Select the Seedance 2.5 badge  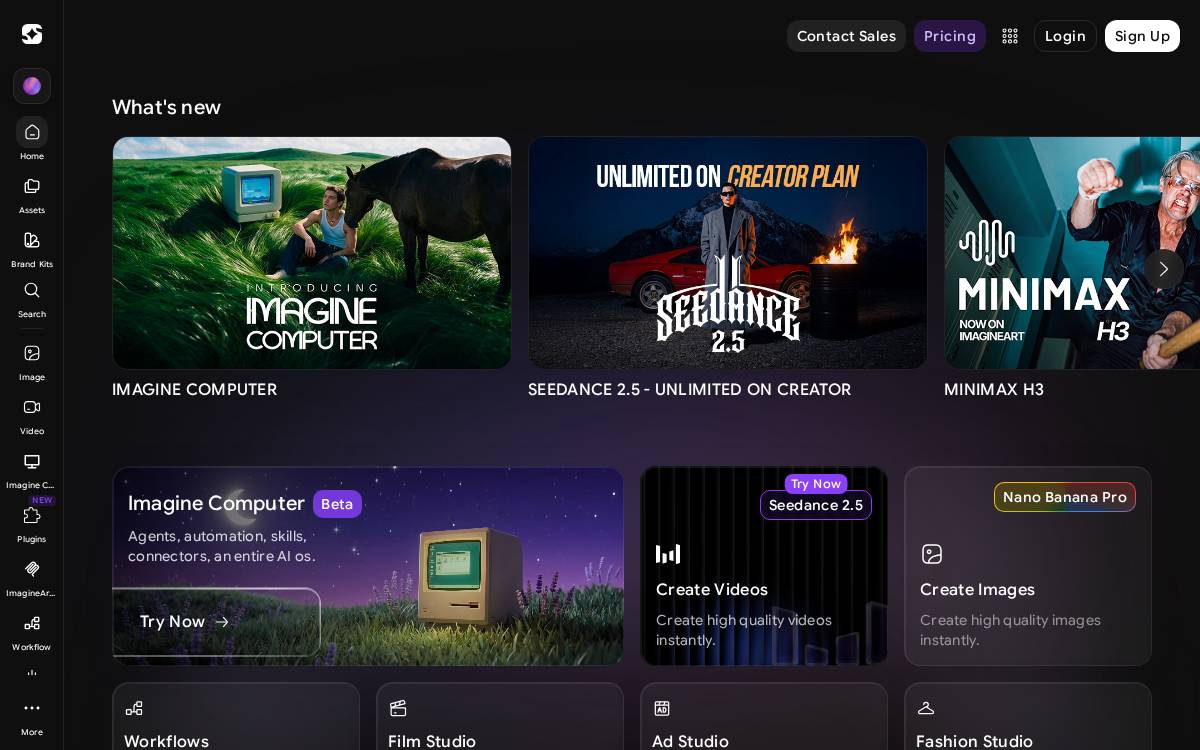[x=816, y=505]
